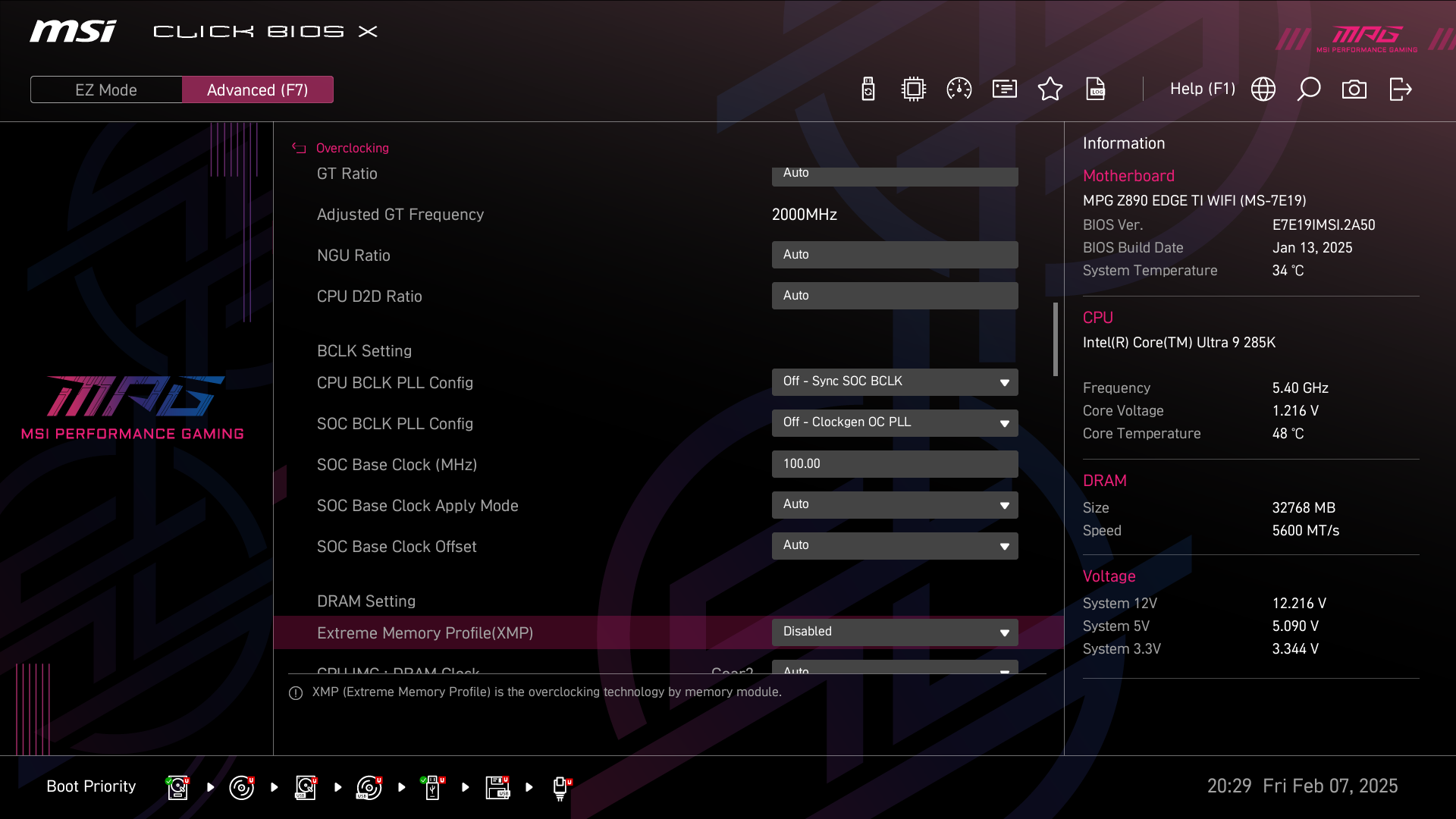Open the M-Flash USB update icon
The height and width of the screenshot is (819, 1456).
pos(868,89)
